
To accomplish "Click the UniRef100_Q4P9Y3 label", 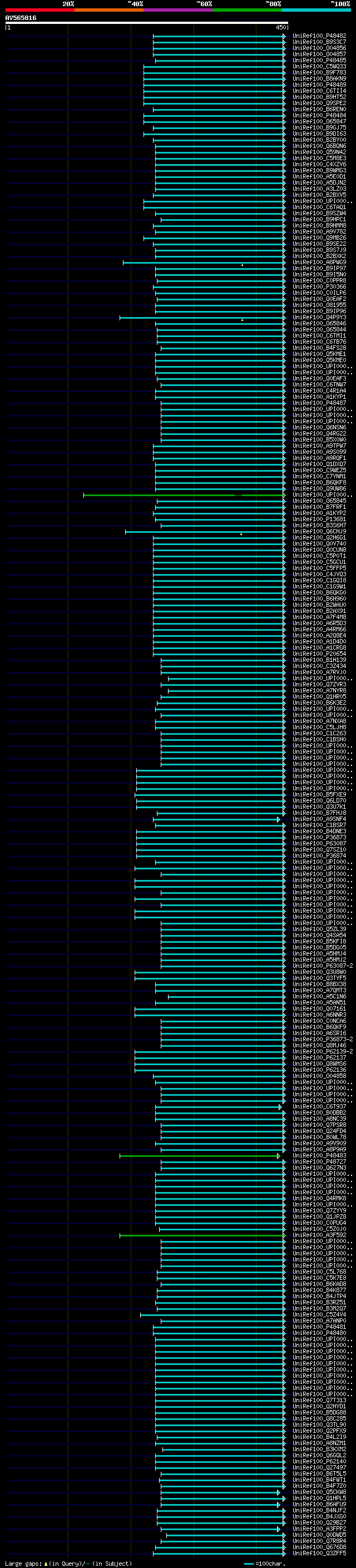I will click(319, 317).
